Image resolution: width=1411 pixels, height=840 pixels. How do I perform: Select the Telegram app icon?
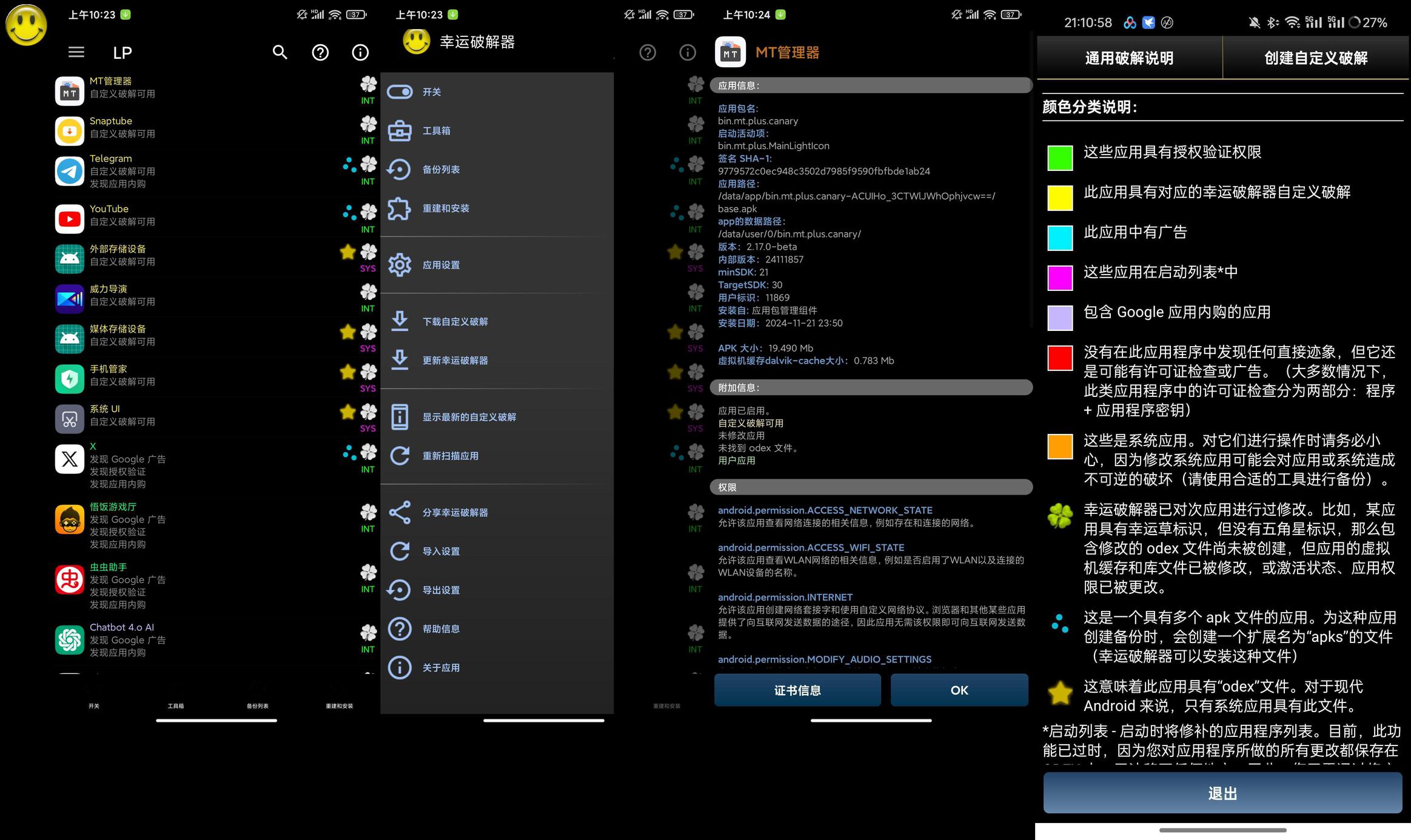[70, 172]
